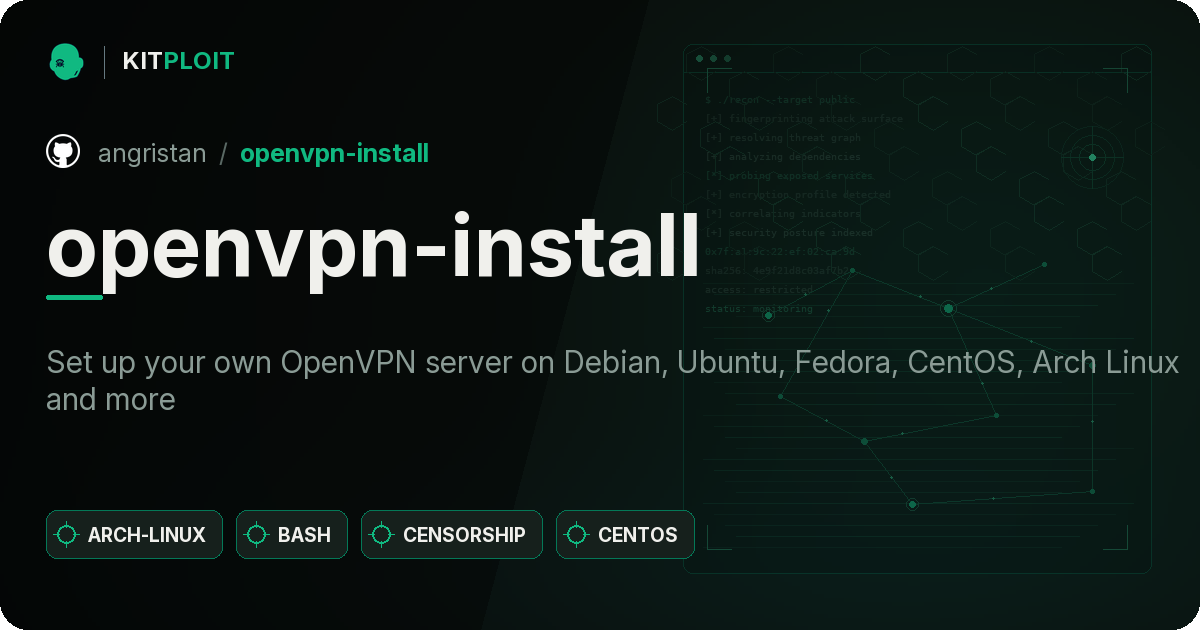Click the description text about OpenVPN server
The image size is (1200, 630).
point(613,380)
